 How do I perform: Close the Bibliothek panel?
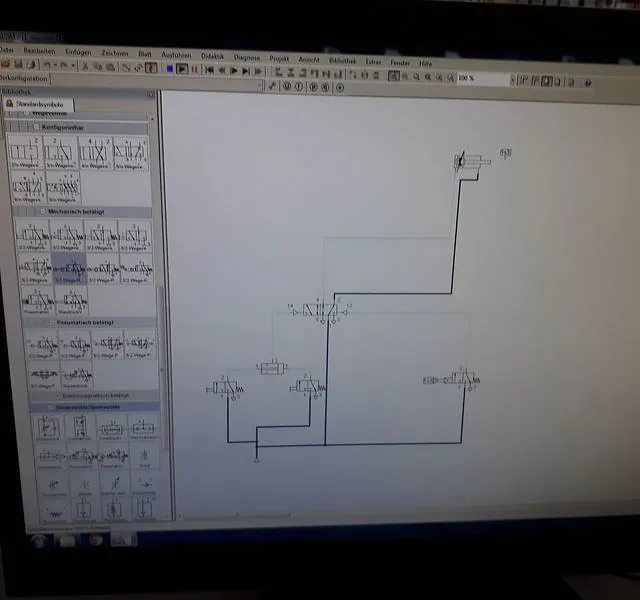coord(150,94)
